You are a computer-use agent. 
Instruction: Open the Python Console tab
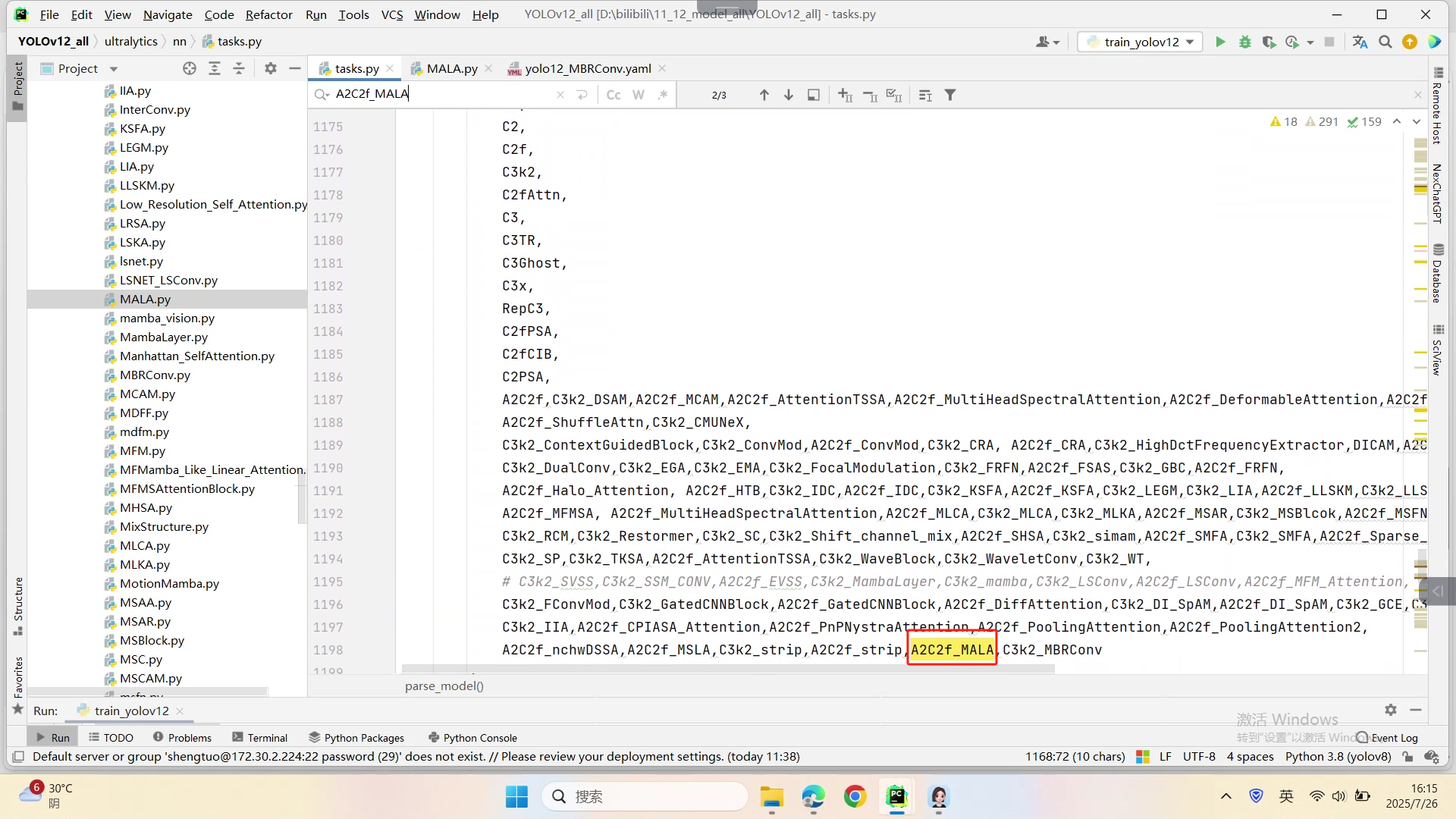pos(472,737)
